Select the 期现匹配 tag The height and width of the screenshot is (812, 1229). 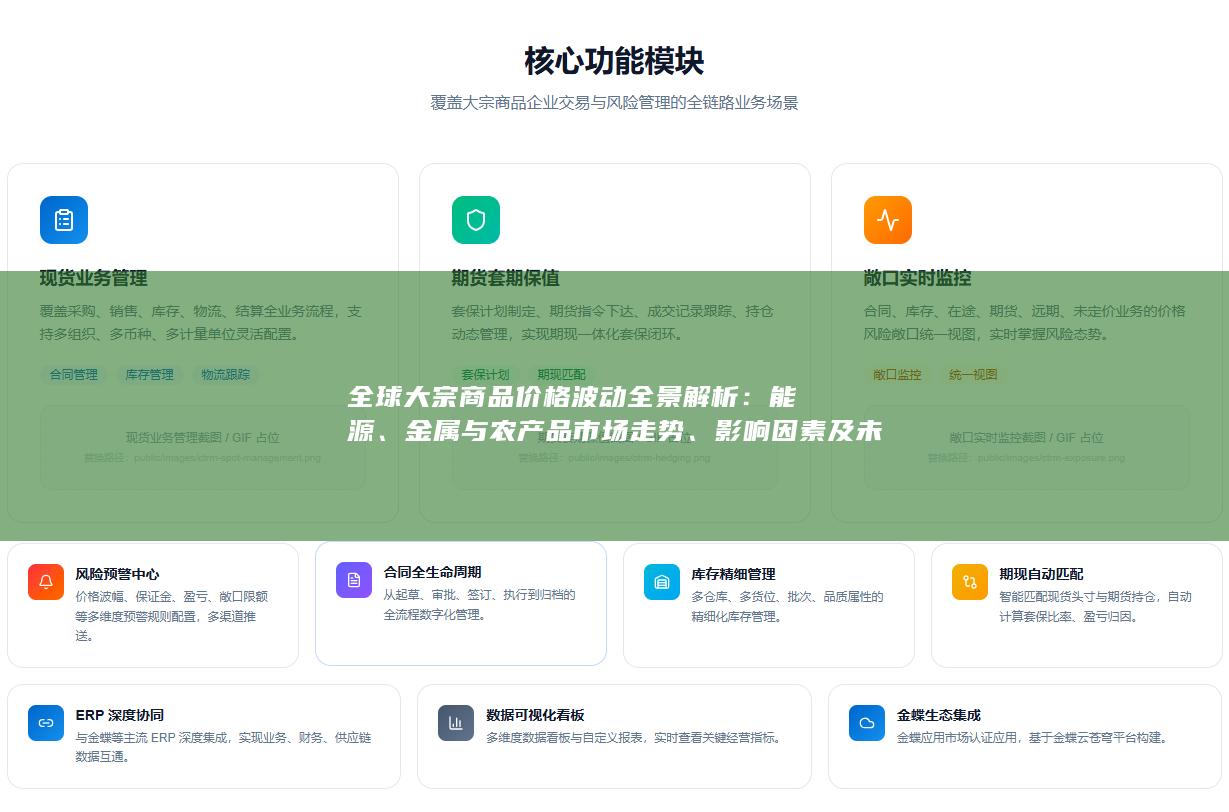pos(562,375)
